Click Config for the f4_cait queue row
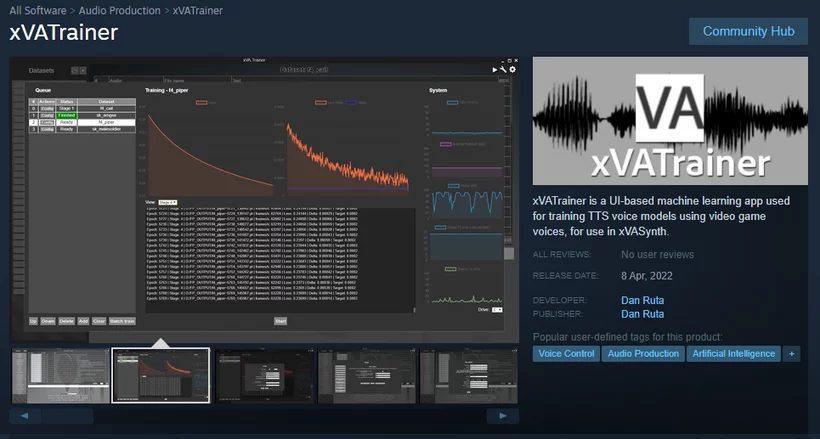Image resolution: width=820 pixels, height=439 pixels. [x=47, y=108]
